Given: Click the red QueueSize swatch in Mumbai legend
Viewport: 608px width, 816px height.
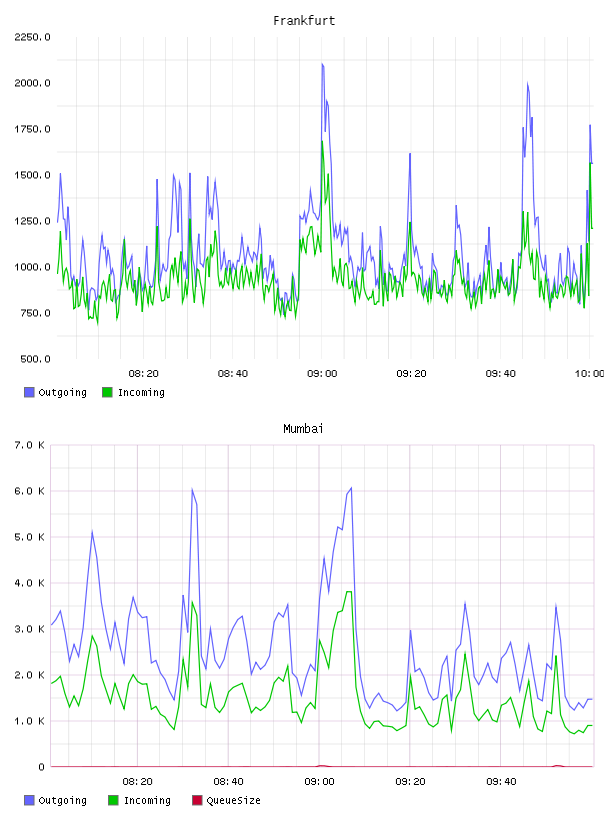Looking at the screenshot, I should click(x=197, y=800).
